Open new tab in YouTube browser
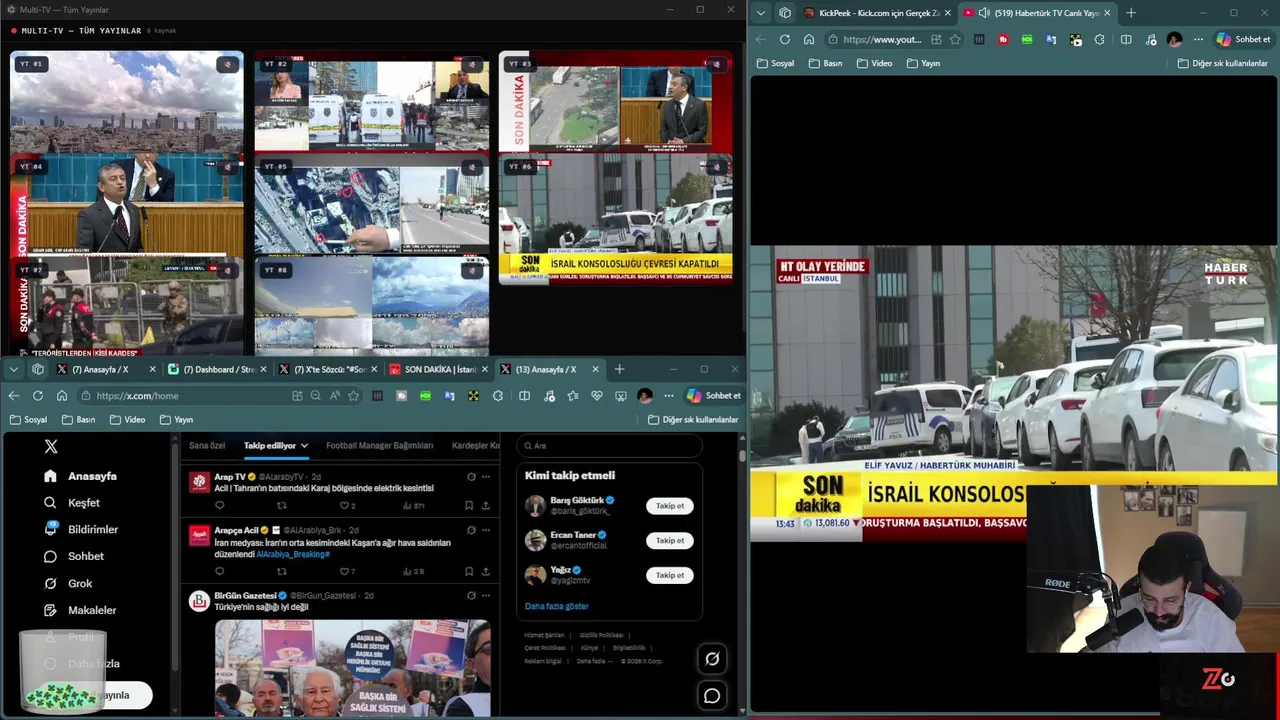This screenshot has height=720, width=1280. 1131,13
